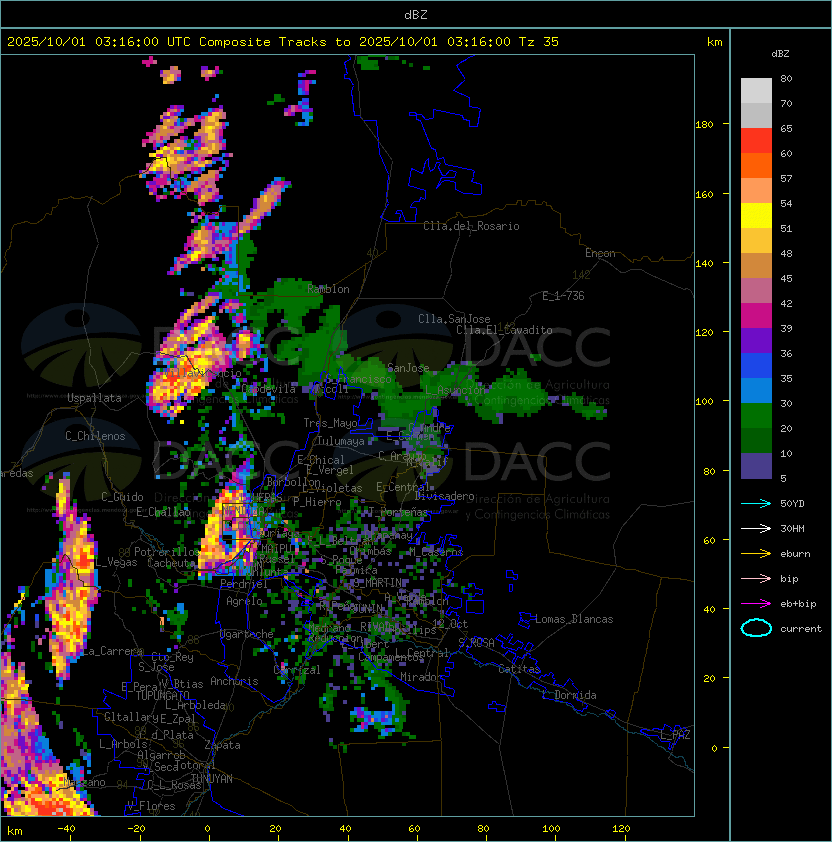
Task: Click the 'Ramblon' place label
Action: coord(328,289)
